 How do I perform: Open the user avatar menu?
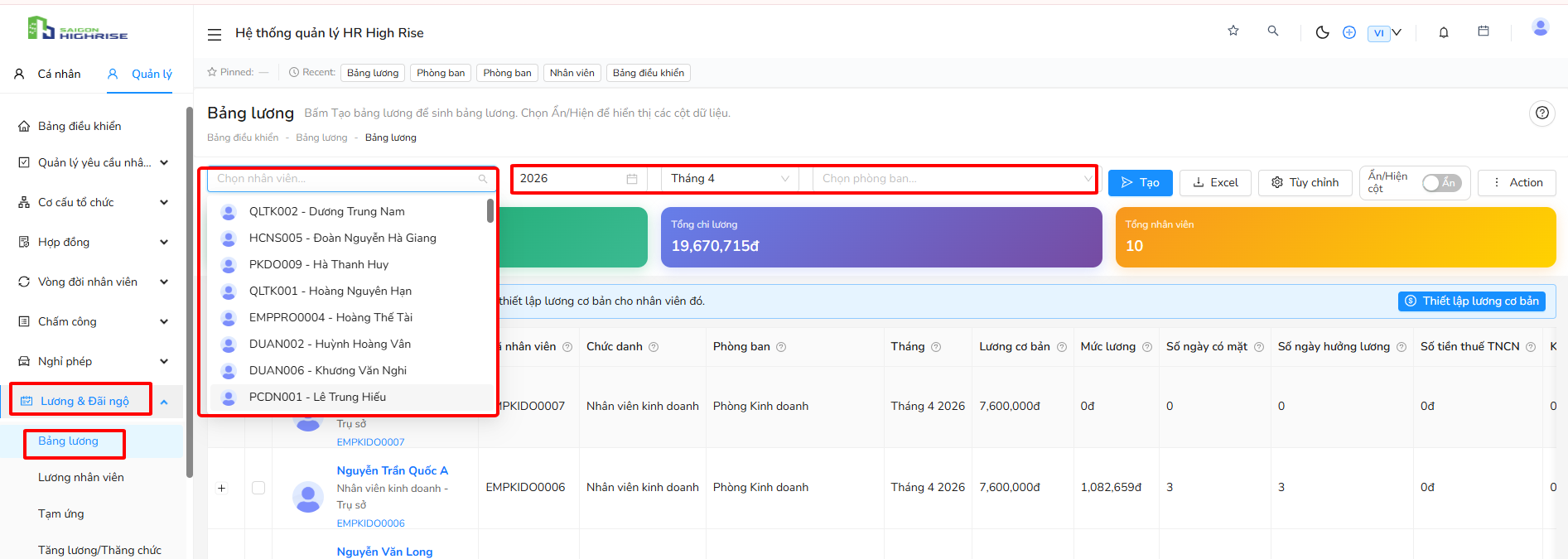1541,27
